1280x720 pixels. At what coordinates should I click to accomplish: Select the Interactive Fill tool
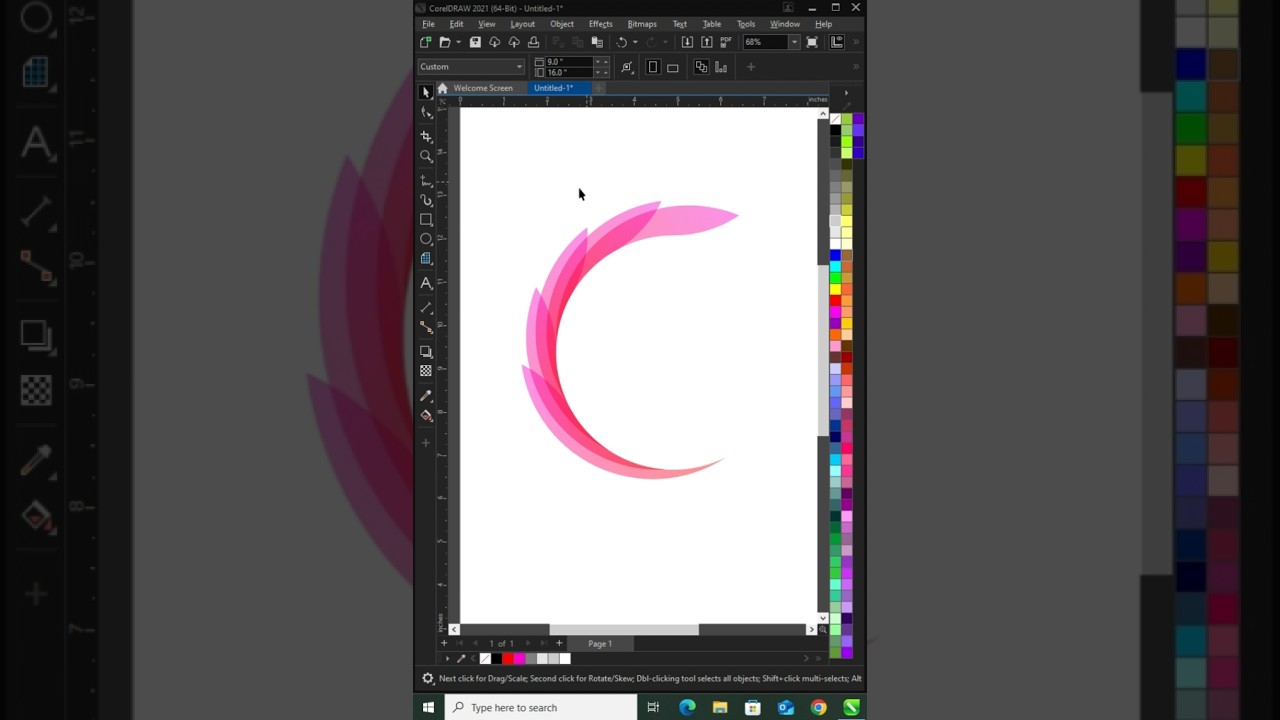[426, 416]
